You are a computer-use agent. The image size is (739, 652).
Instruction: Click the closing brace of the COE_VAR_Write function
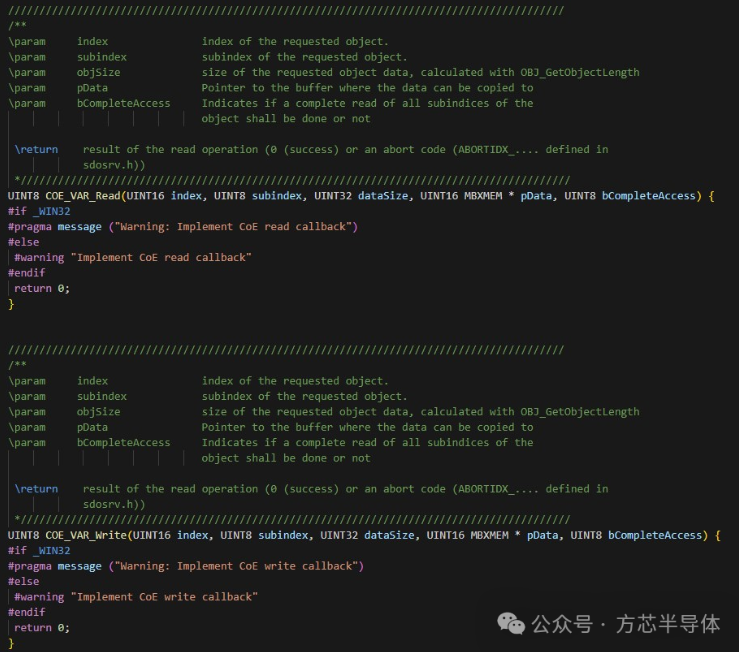[x=11, y=643]
